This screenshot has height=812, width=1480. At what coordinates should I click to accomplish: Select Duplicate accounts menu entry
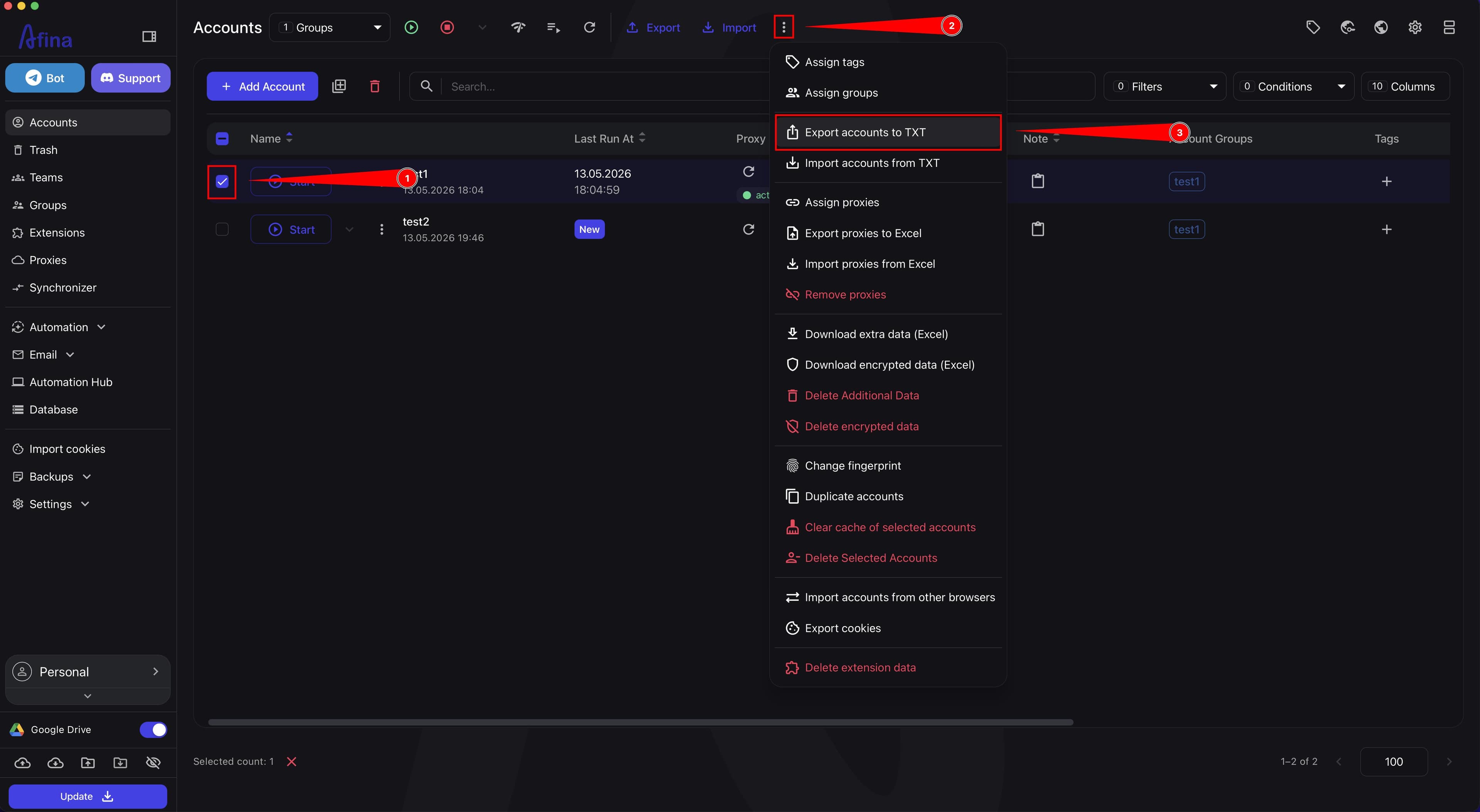[x=888, y=496]
